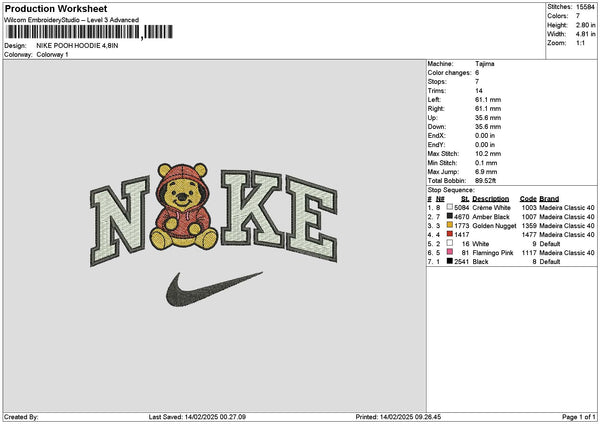Image resolution: width=600 pixels, height=424 pixels.
Task: Click stitch count "1773" in row 3
Action: 461,226
